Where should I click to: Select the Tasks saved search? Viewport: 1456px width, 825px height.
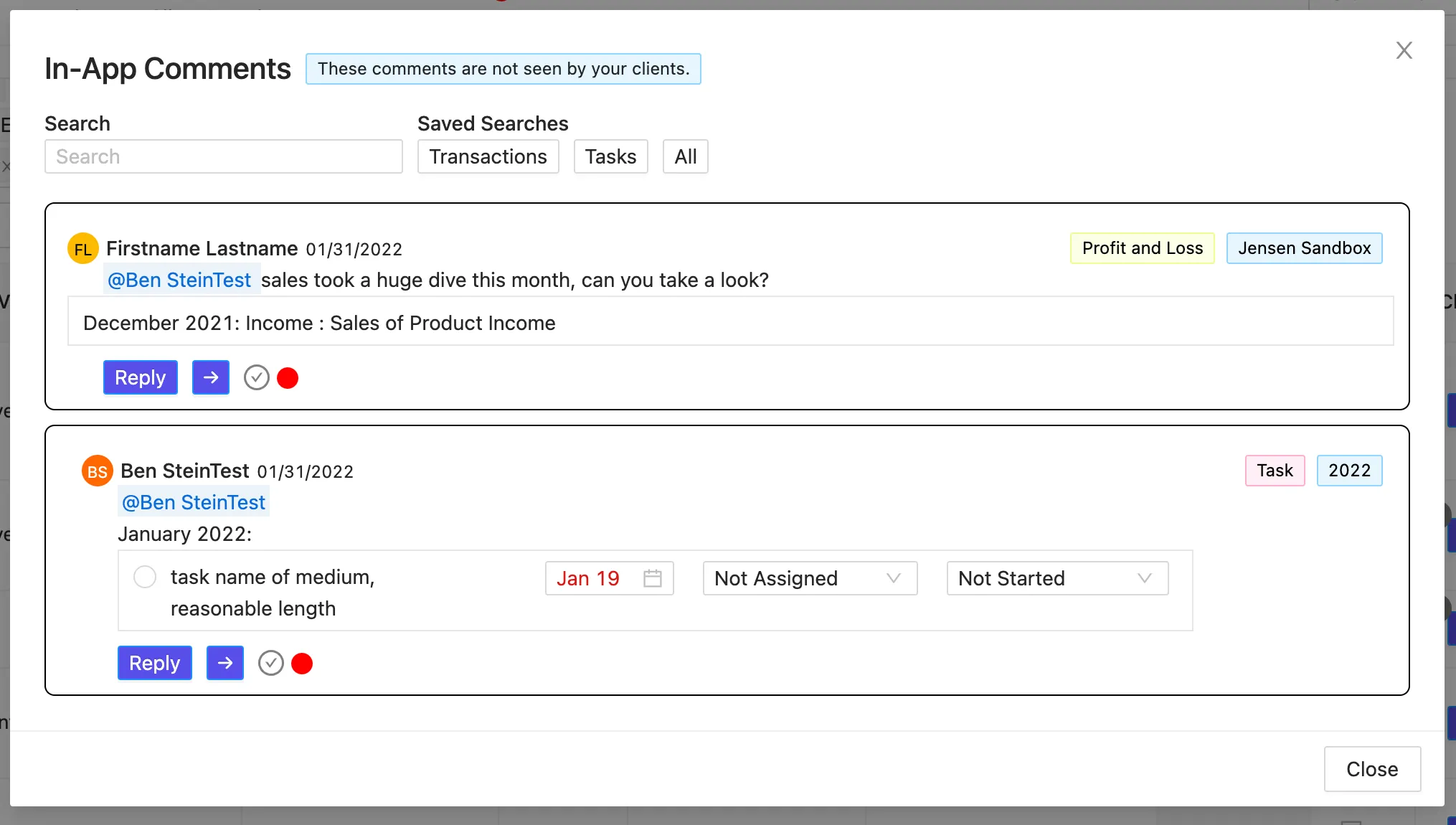tap(610, 156)
